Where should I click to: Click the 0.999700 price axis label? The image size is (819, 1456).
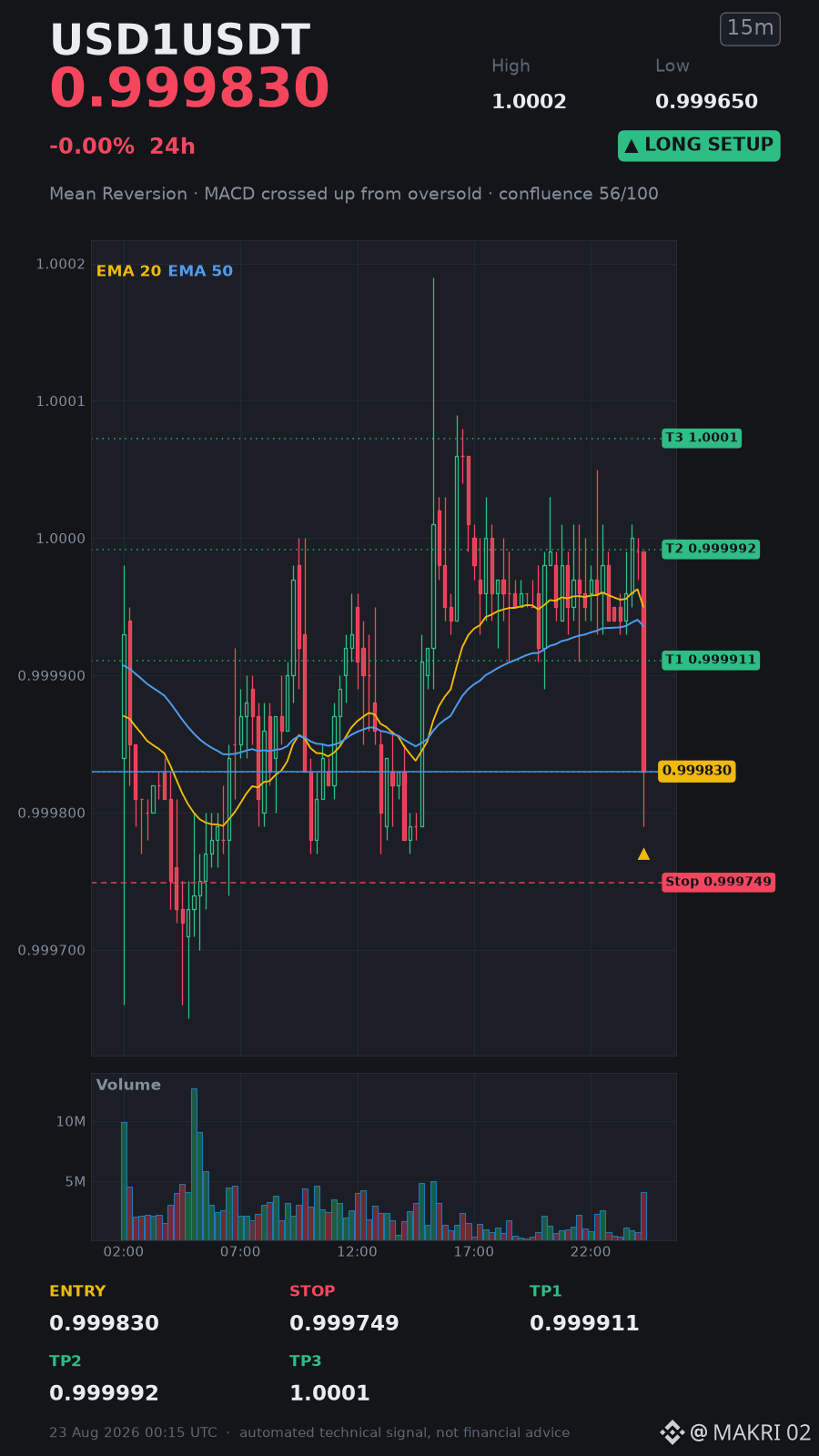pos(52,951)
